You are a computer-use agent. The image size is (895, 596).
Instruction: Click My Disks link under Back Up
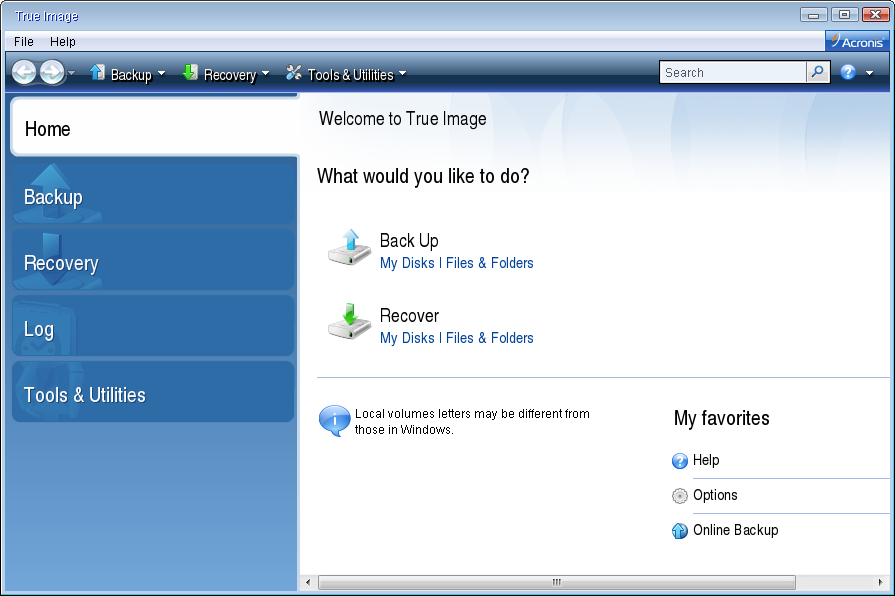(x=407, y=263)
